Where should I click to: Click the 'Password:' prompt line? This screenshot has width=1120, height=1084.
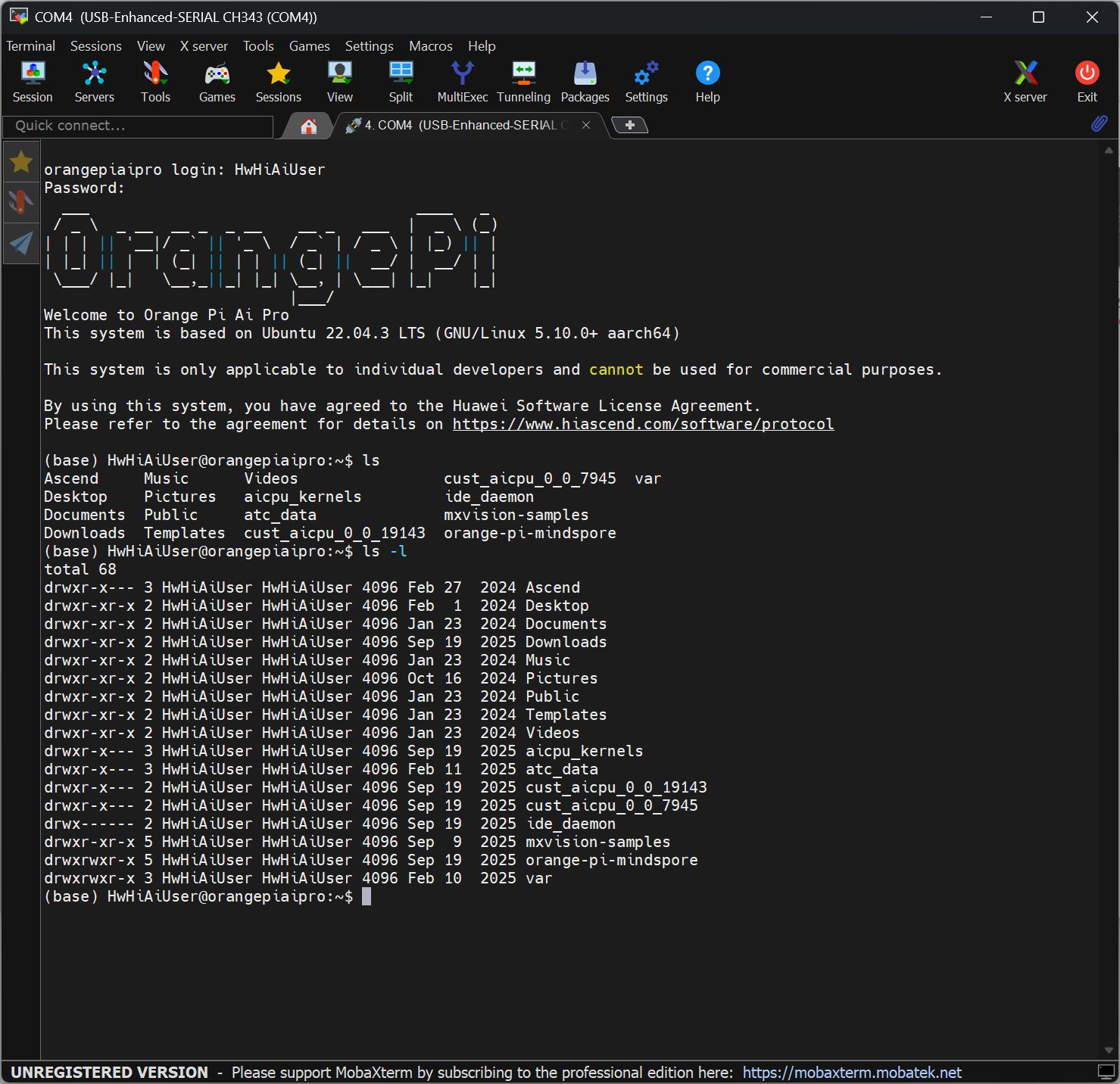[x=85, y=188]
